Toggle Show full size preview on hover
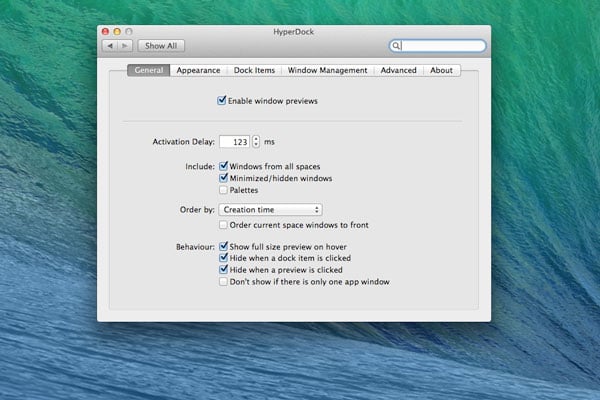The width and height of the screenshot is (600, 400). click(223, 246)
